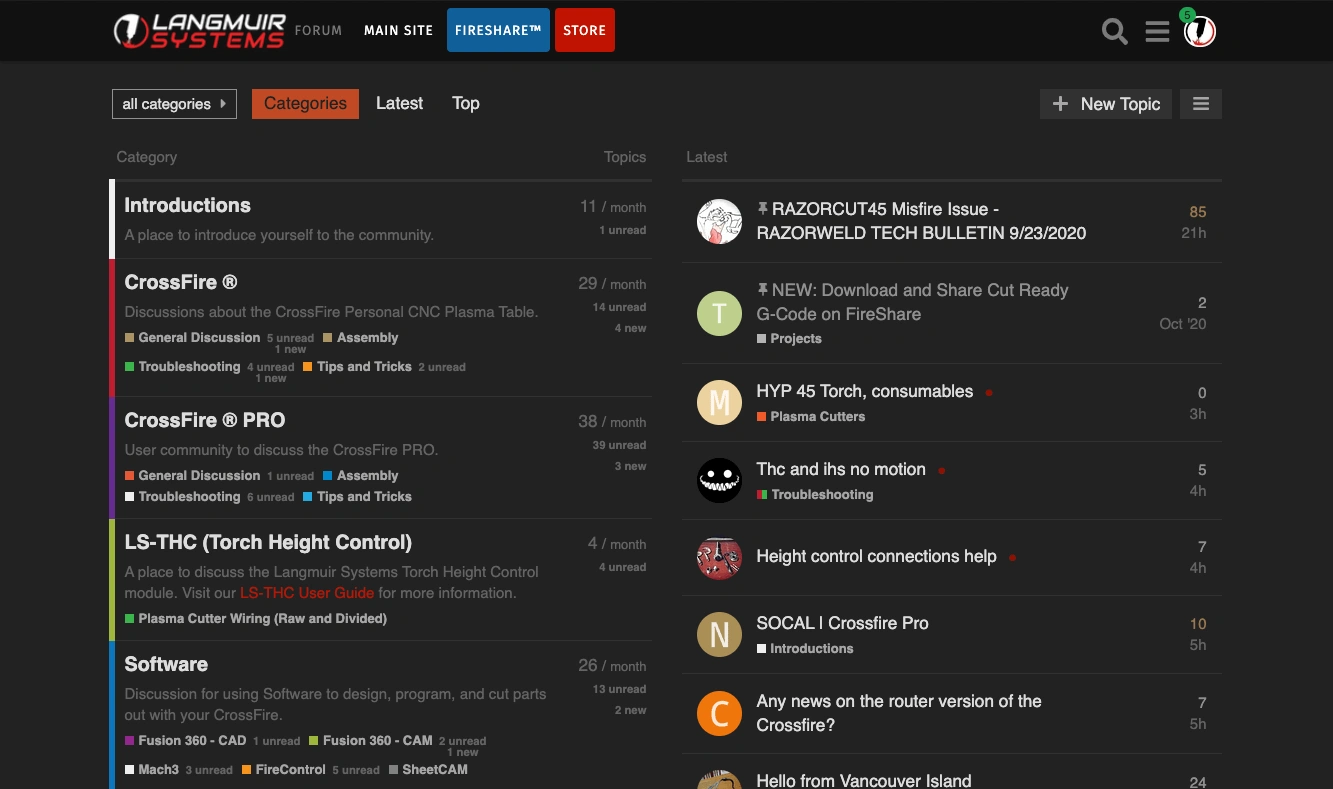Open the header hamburger menu icon
The width and height of the screenshot is (1333, 789).
pyautogui.click(x=1157, y=31)
